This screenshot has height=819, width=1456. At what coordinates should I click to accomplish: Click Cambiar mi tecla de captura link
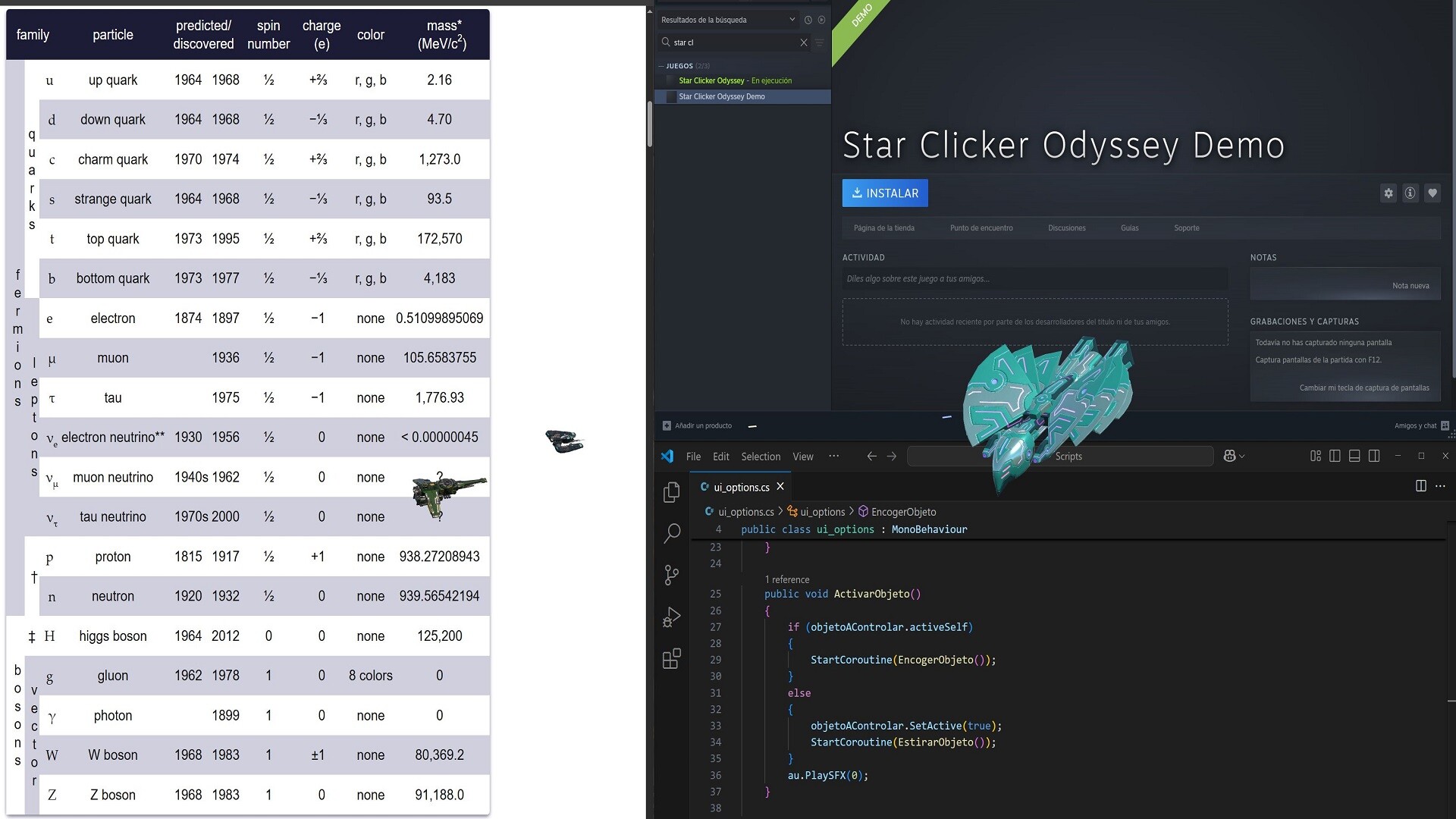click(x=1363, y=388)
